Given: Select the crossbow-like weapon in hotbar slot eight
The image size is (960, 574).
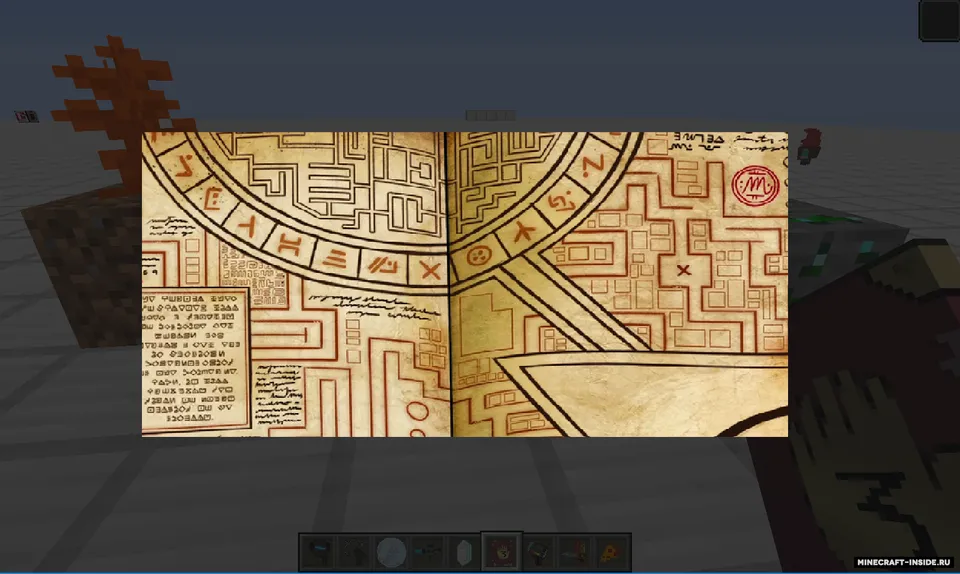Looking at the screenshot, I should [x=575, y=552].
